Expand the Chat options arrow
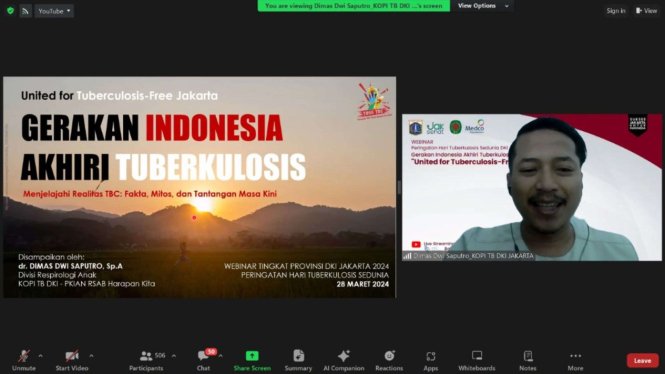The width and height of the screenshot is (665, 374). pos(221,356)
